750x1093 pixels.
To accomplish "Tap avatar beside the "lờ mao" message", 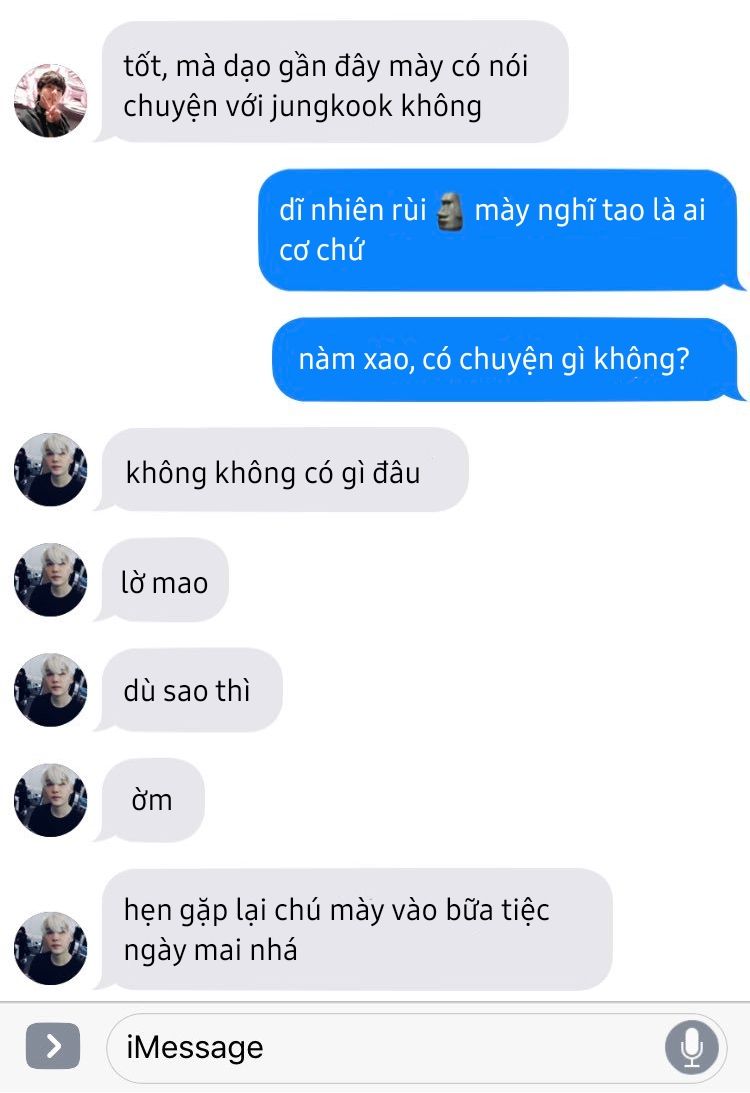I will pos(50,579).
